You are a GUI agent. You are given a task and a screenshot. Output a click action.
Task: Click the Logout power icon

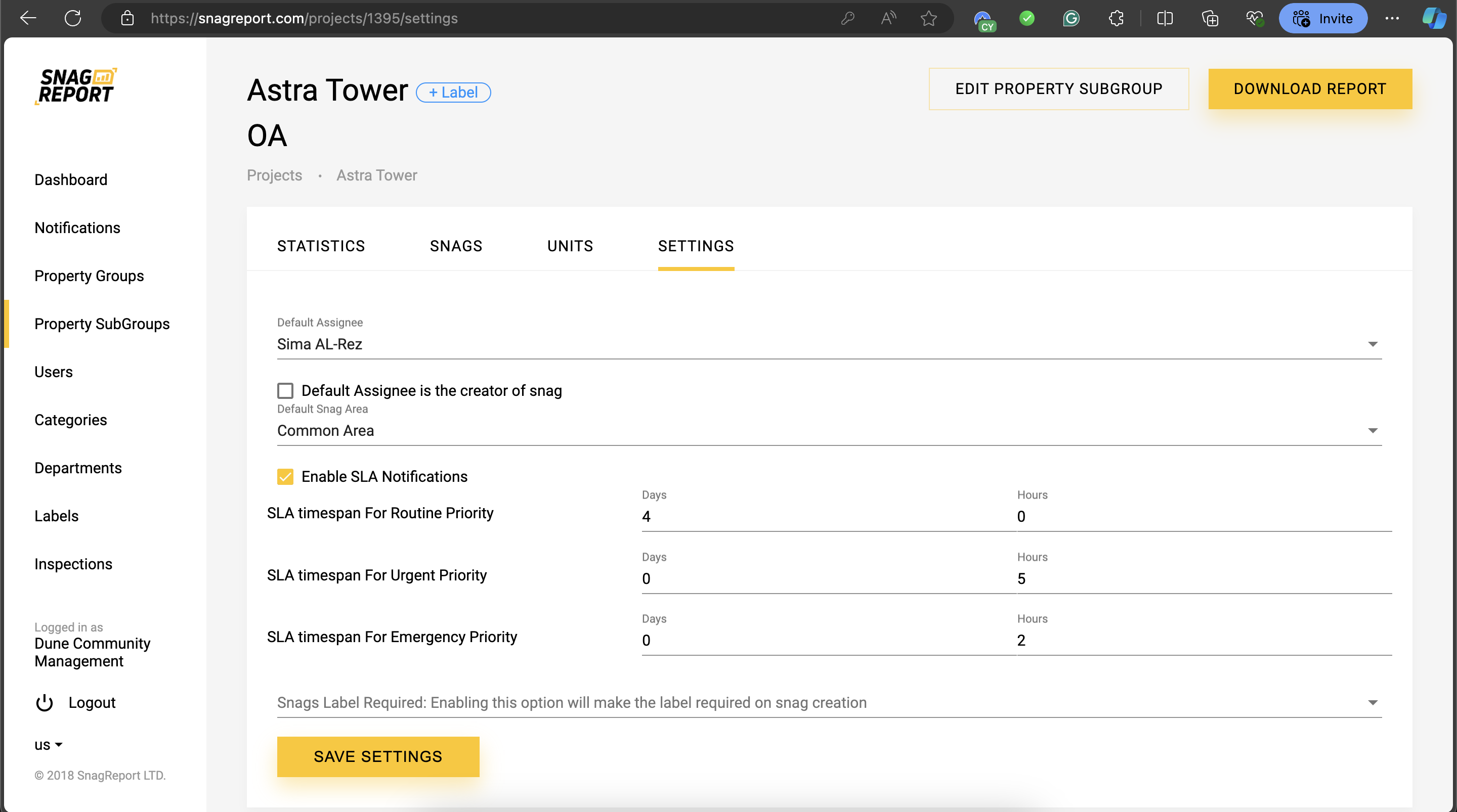click(x=44, y=703)
